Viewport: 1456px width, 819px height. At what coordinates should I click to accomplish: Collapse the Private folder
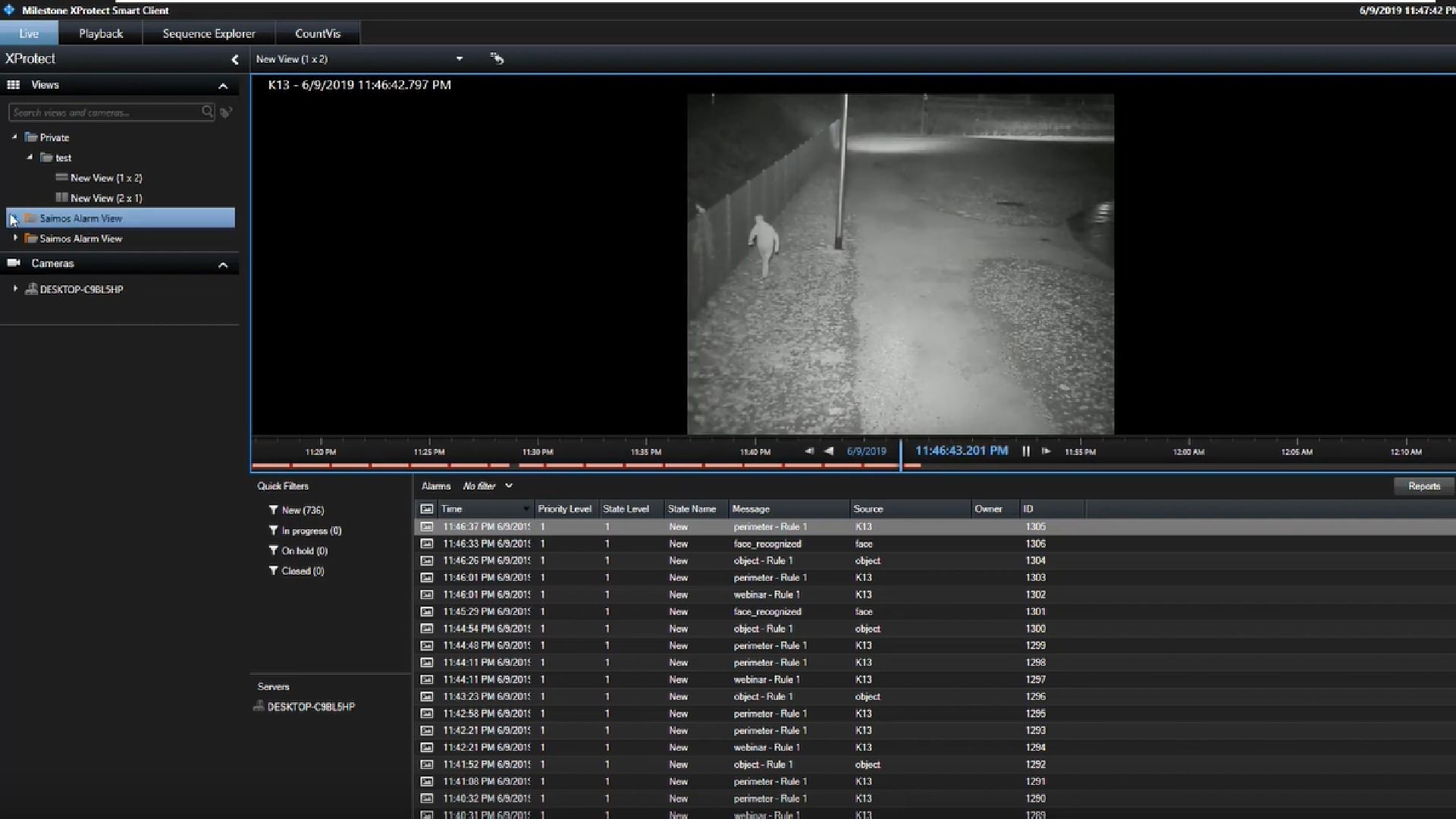pos(14,137)
